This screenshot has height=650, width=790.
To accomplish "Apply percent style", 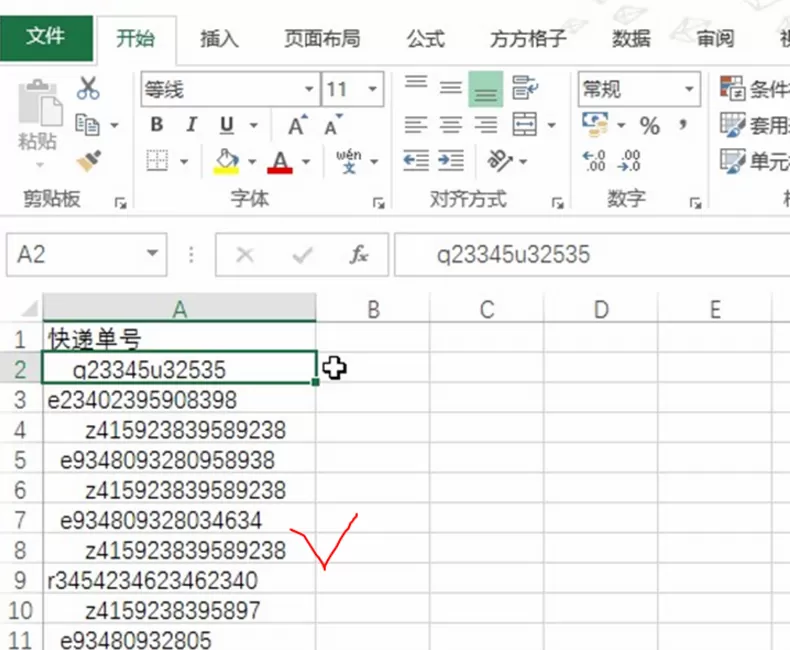I will tap(650, 125).
